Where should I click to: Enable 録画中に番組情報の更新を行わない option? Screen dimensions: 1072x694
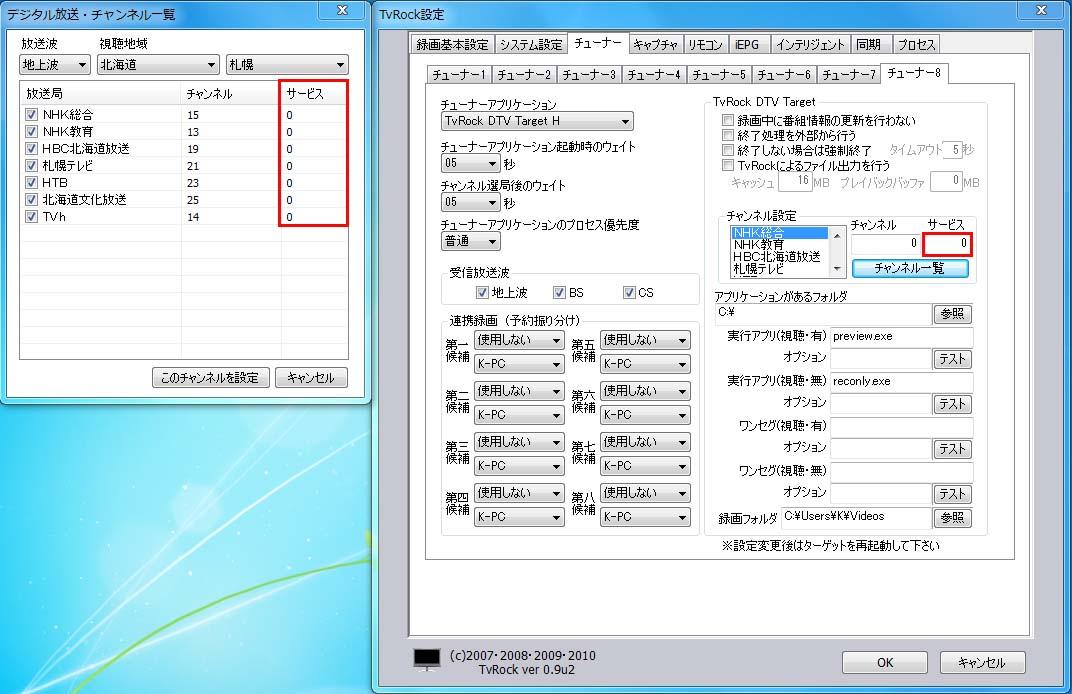[x=728, y=120]
